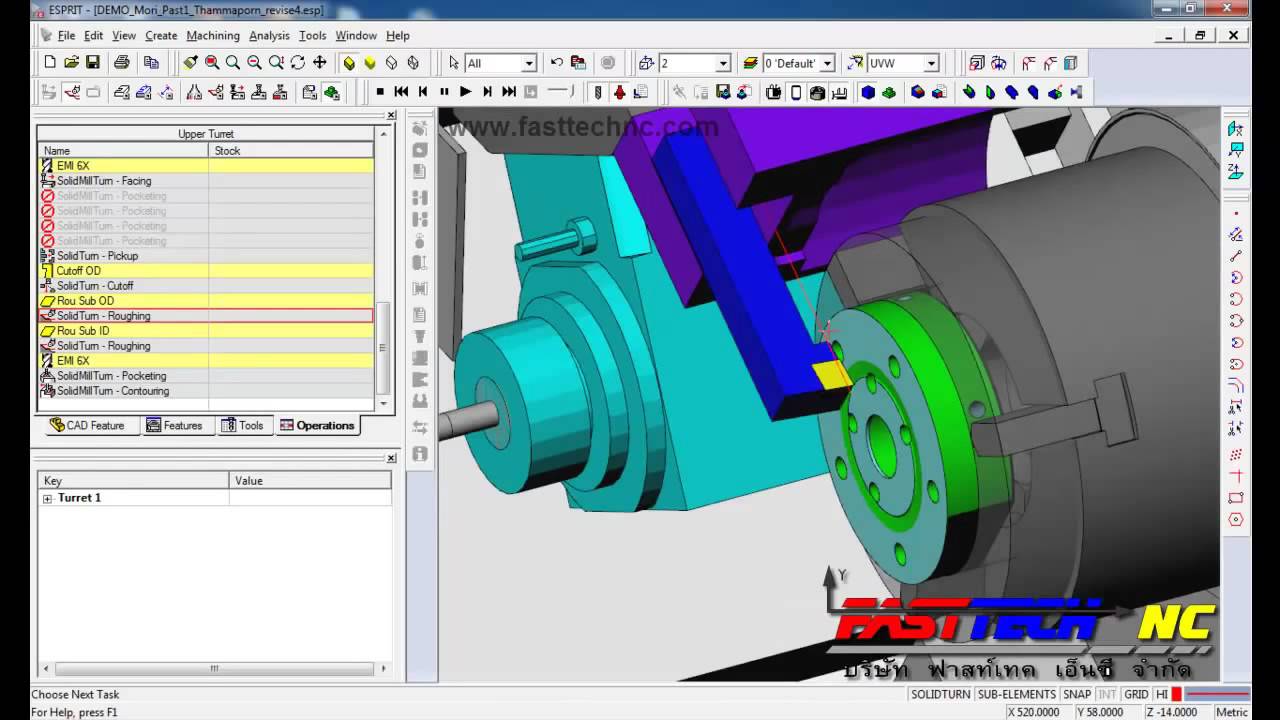Click SOLIDTURN mode in status bar
This screenshot has height=720, width=1280.
click(x=940, y=694)
